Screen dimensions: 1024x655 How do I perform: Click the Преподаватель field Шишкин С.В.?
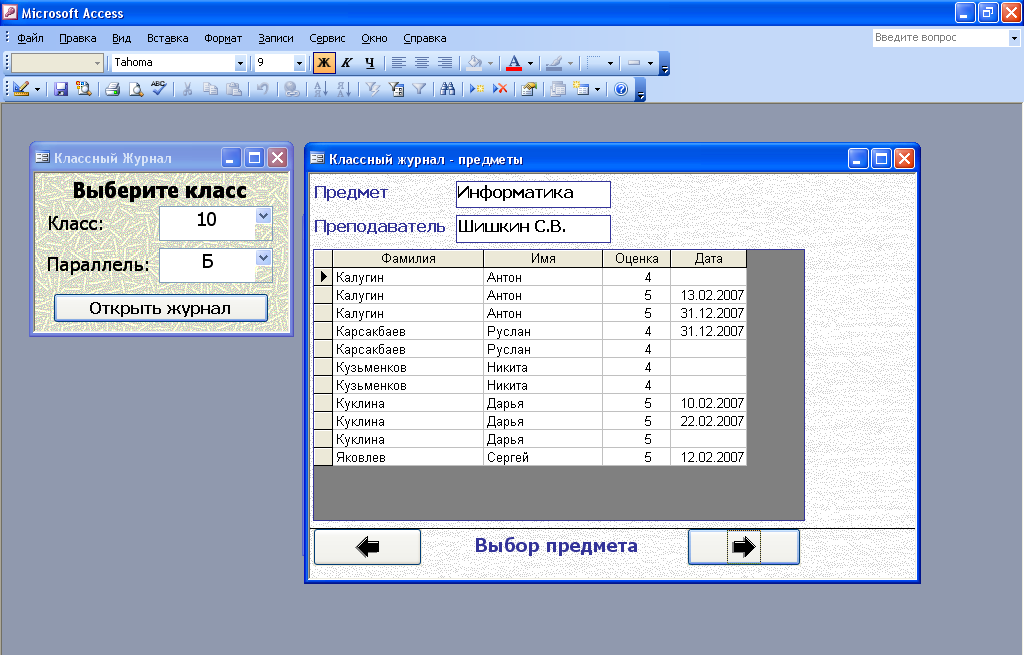pyautogui.click(x=533, y=229)
